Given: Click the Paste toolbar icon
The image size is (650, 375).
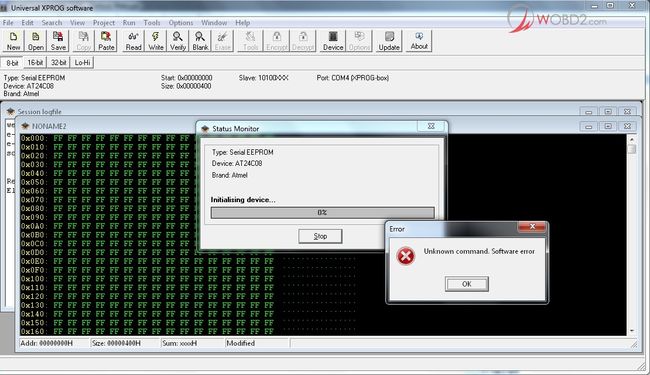Looking at the screenshot, I should 106,41.
